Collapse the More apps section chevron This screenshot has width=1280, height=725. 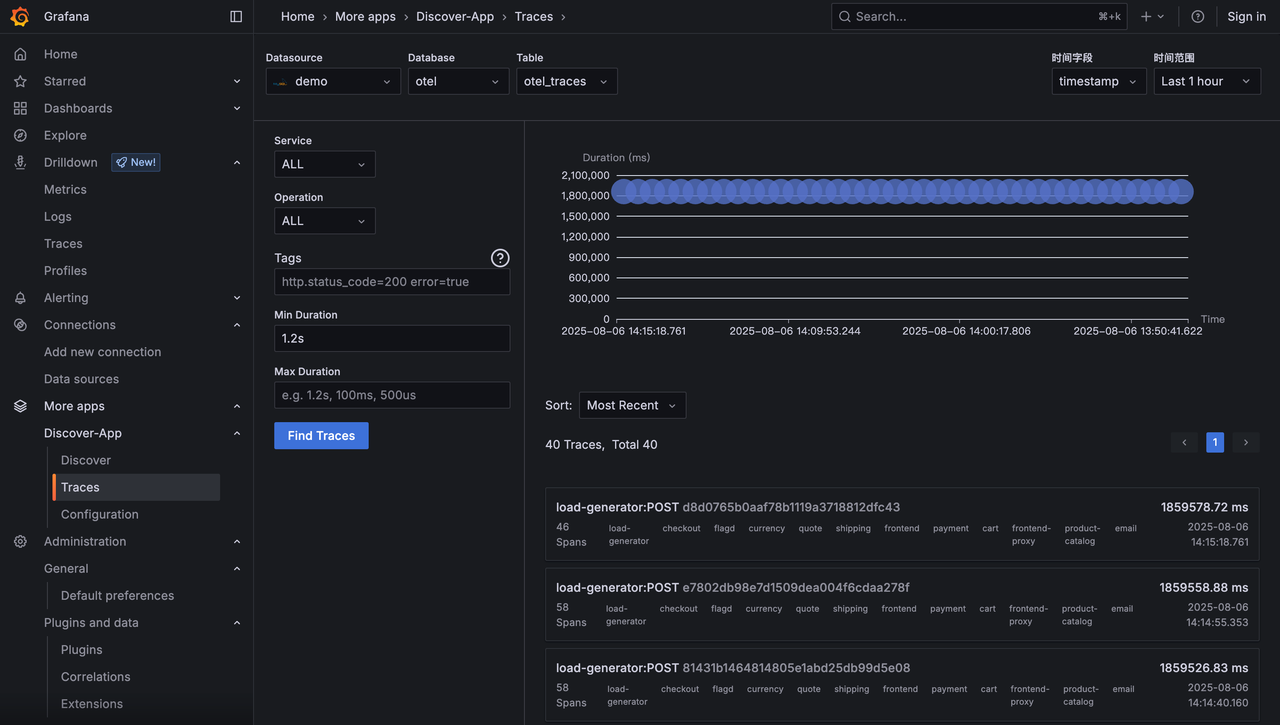[x=237, y=406]
